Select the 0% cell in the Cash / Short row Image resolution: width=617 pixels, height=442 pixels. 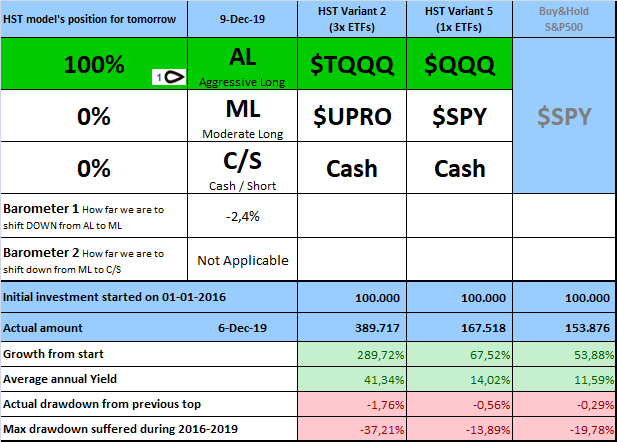pyautogui.click(x=94, y=168)
